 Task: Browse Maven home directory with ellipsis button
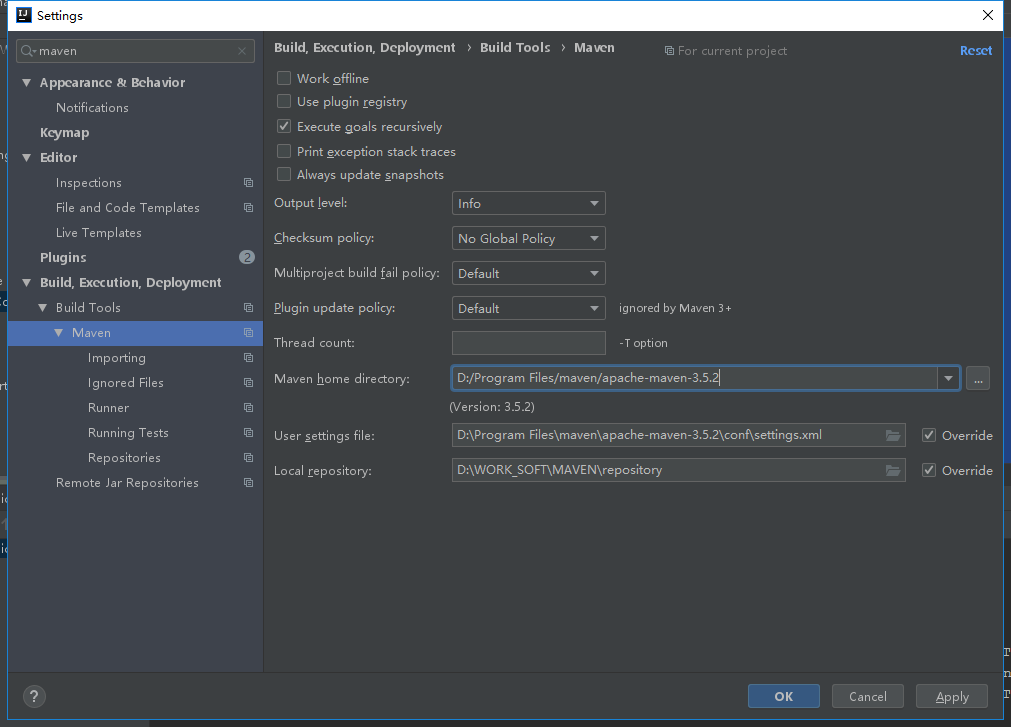(x=978, y=378)
